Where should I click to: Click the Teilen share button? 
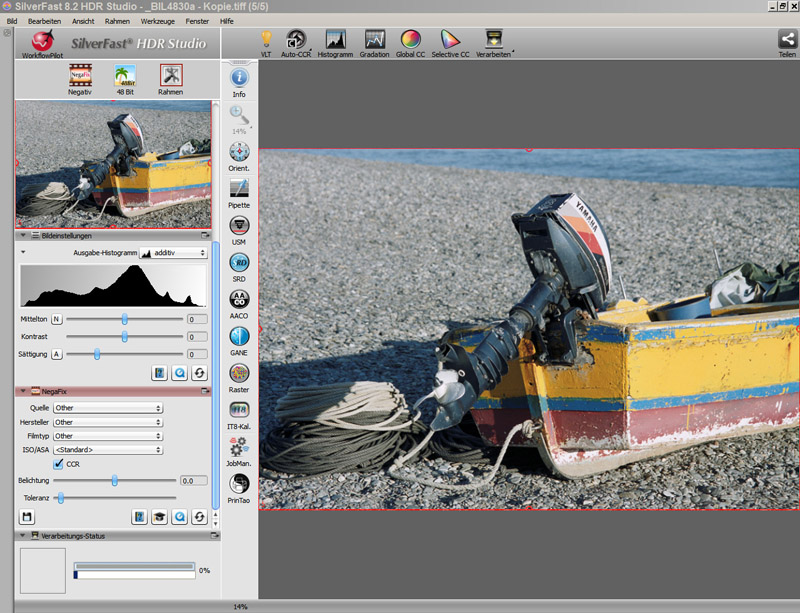click(x=787, y=40)
